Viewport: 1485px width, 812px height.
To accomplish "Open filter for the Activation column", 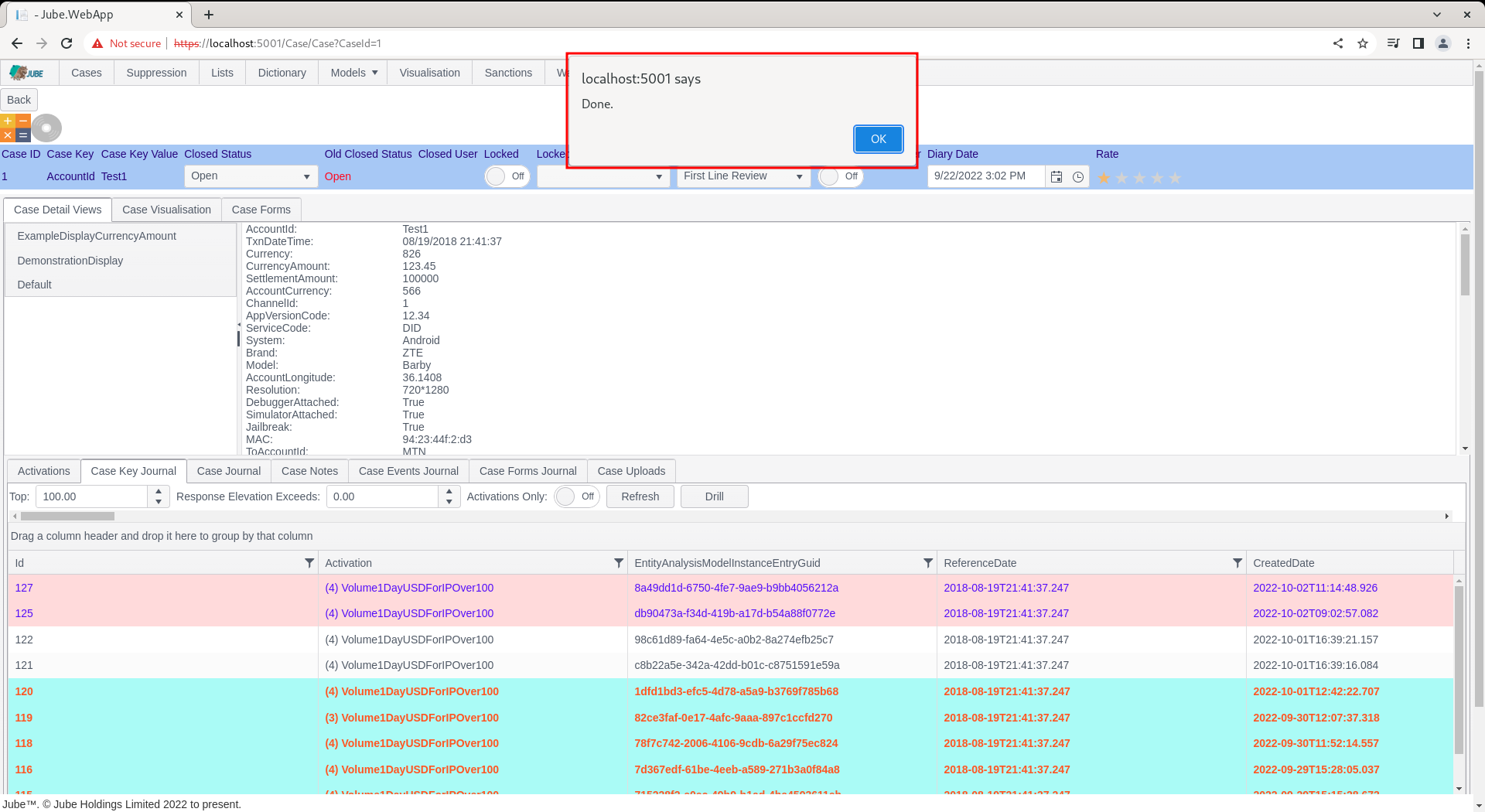I will (619, 563).
